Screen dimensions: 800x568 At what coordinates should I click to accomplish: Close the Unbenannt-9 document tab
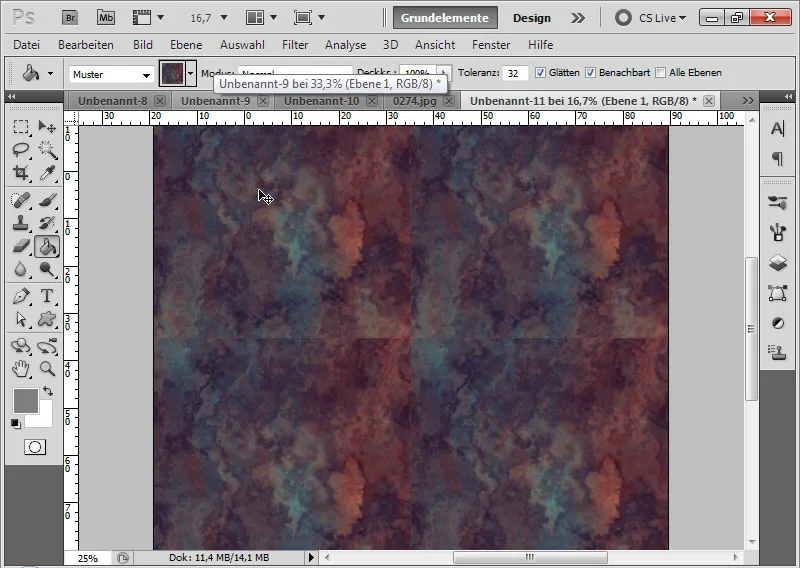click(x=263, y=101)
